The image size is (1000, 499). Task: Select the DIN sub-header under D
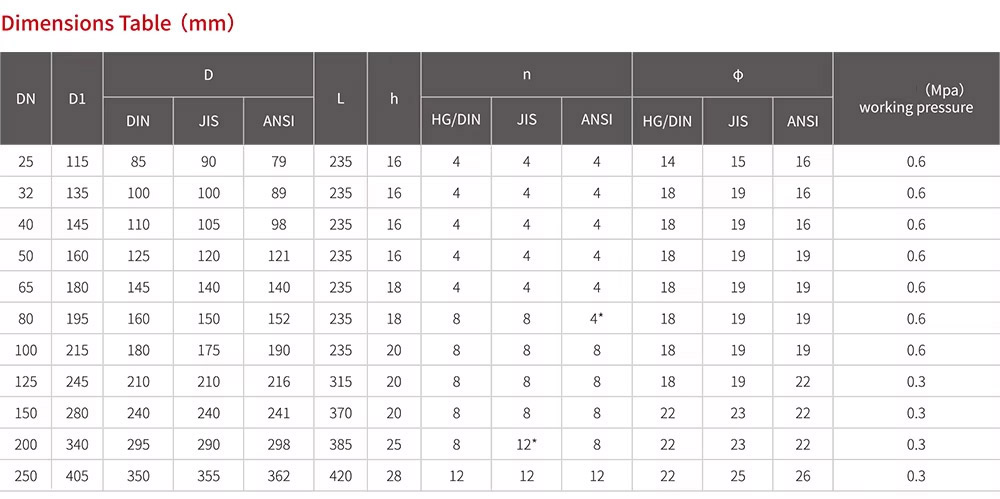(138, 121)
